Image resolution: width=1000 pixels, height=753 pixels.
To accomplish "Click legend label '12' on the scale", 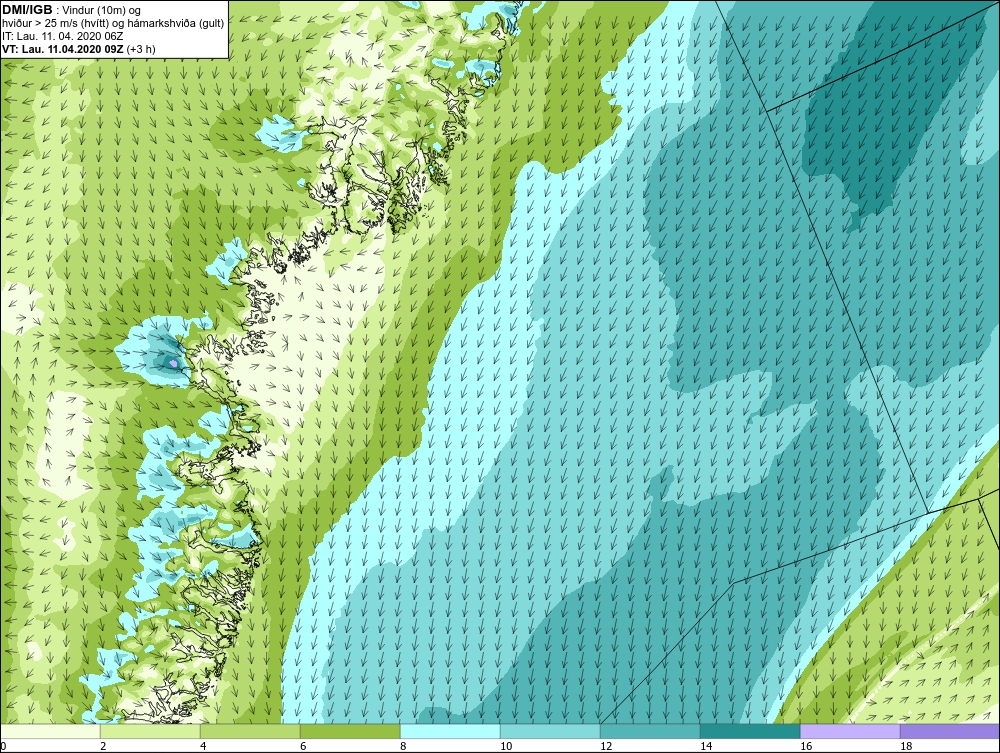I will tap(606, 746).
